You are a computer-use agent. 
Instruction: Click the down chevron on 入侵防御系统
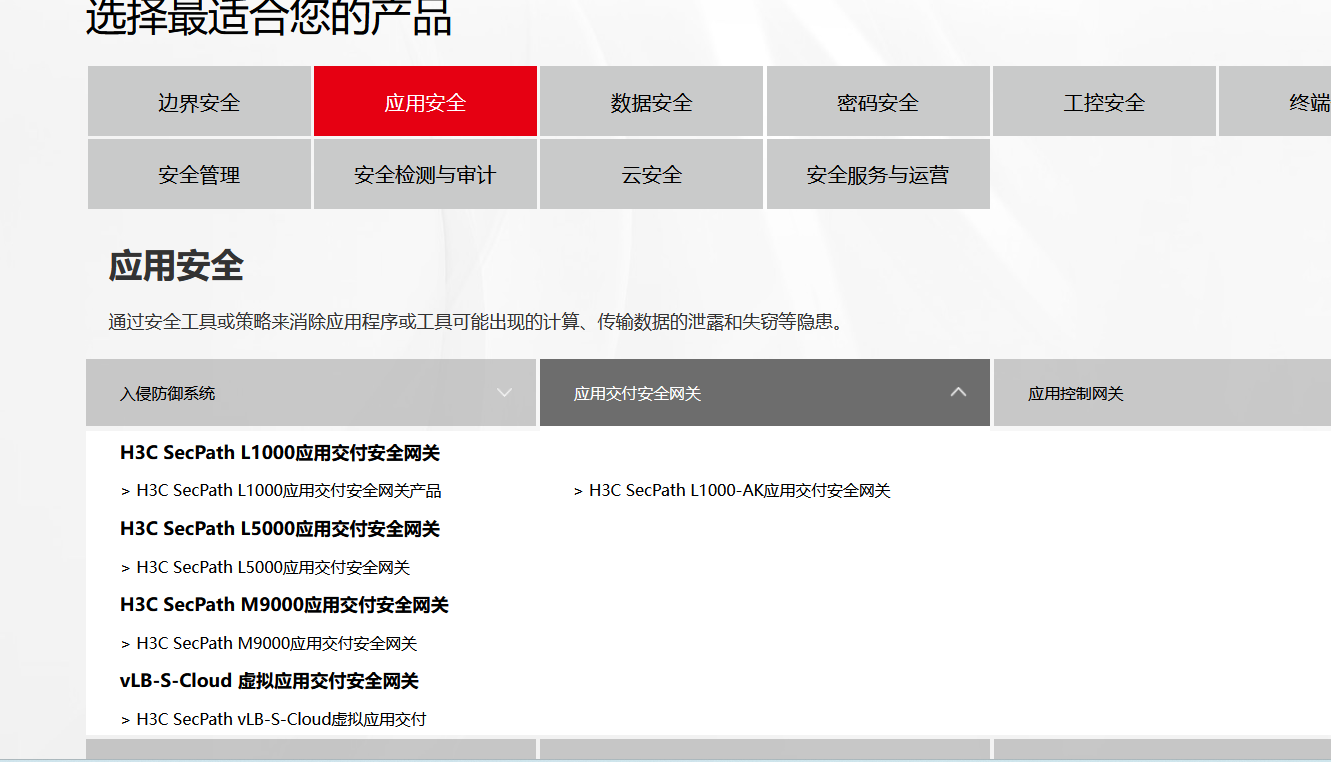click(x=505, y=393)
